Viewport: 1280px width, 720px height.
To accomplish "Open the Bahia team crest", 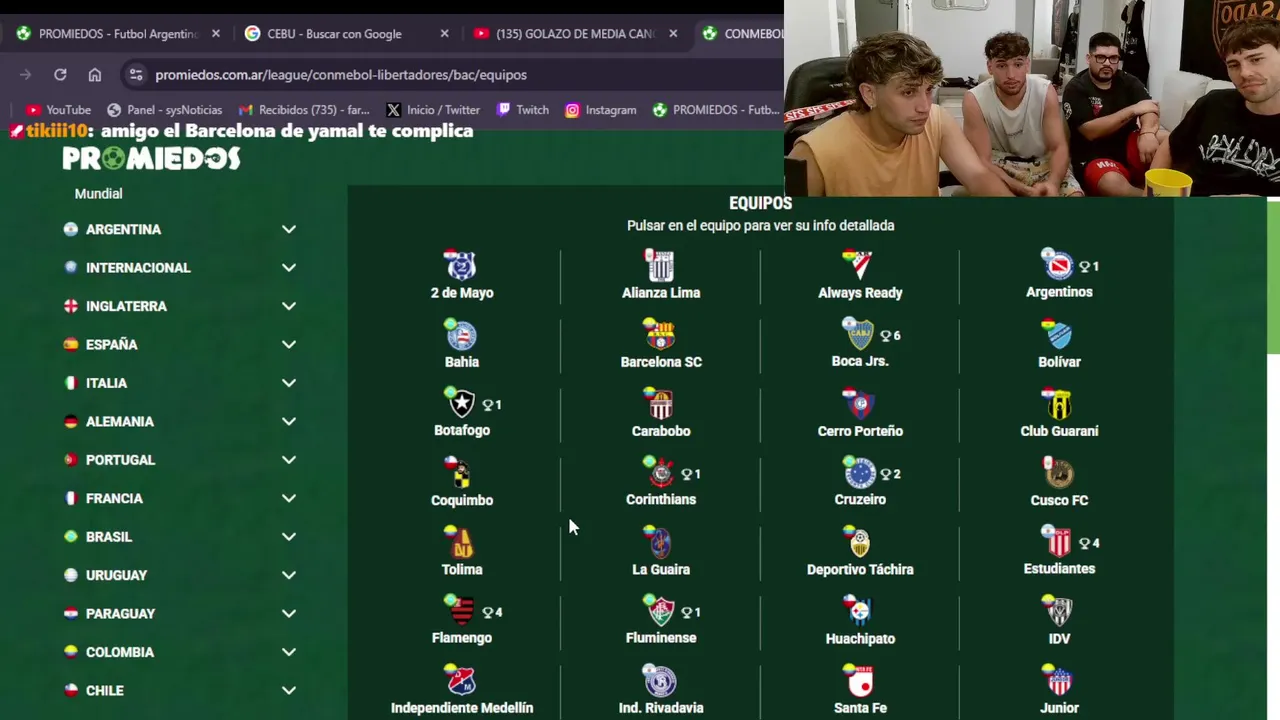I will [x=461, y=335].
